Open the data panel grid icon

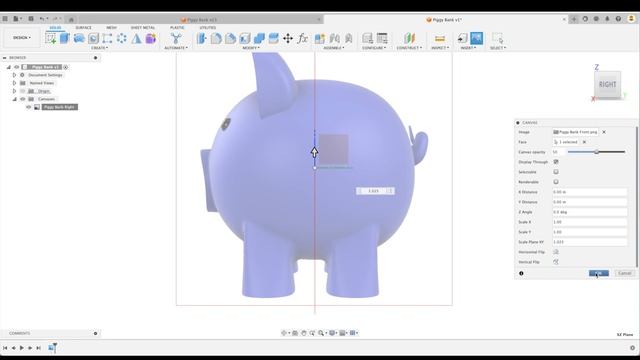pyautogui.click(x=5, y=19)
